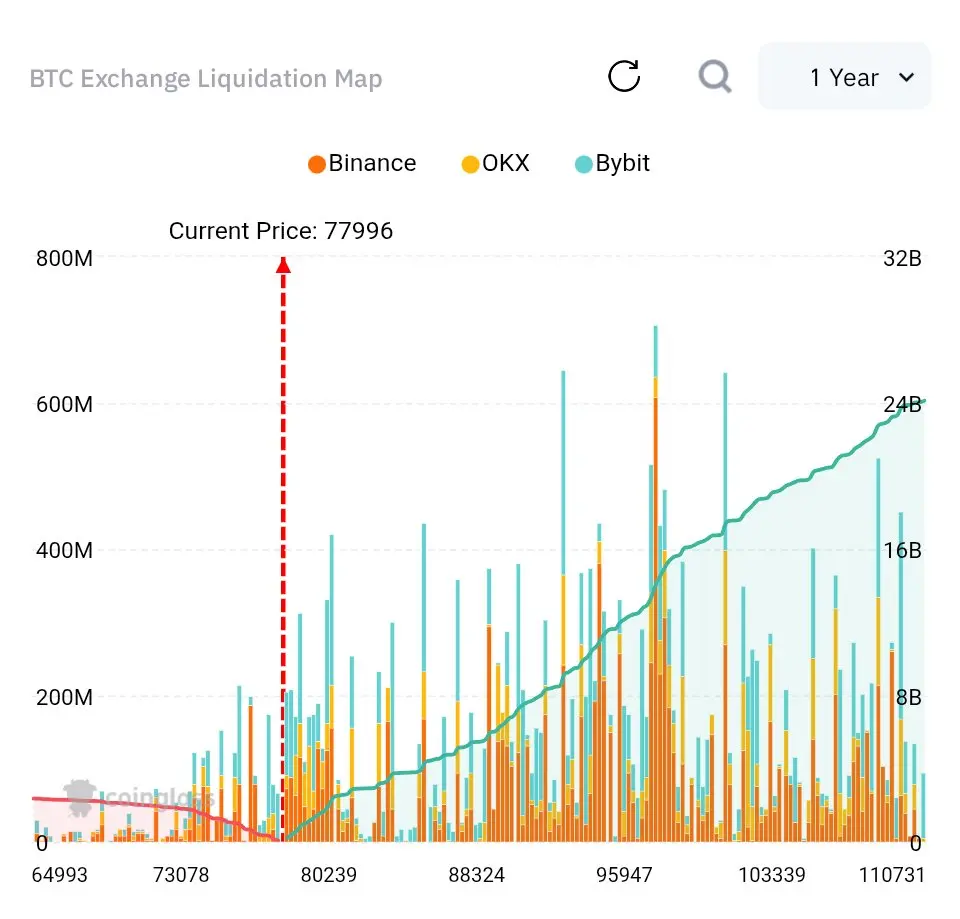Click the 103339 price axis label
This screenshot has height=919, width=960.
(x=771, y=875)
